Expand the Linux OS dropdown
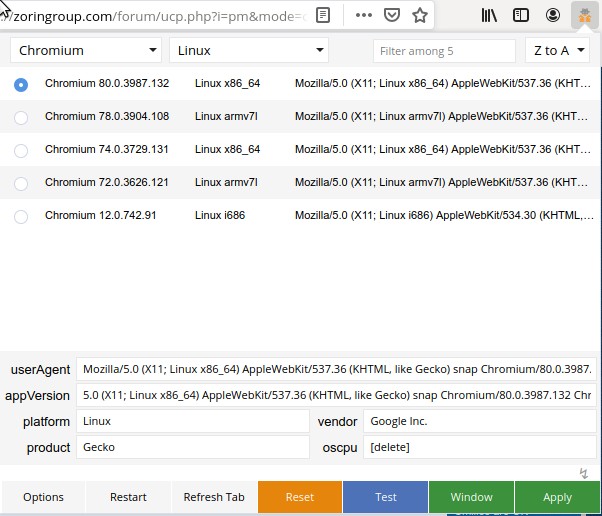 click(248, 51)
